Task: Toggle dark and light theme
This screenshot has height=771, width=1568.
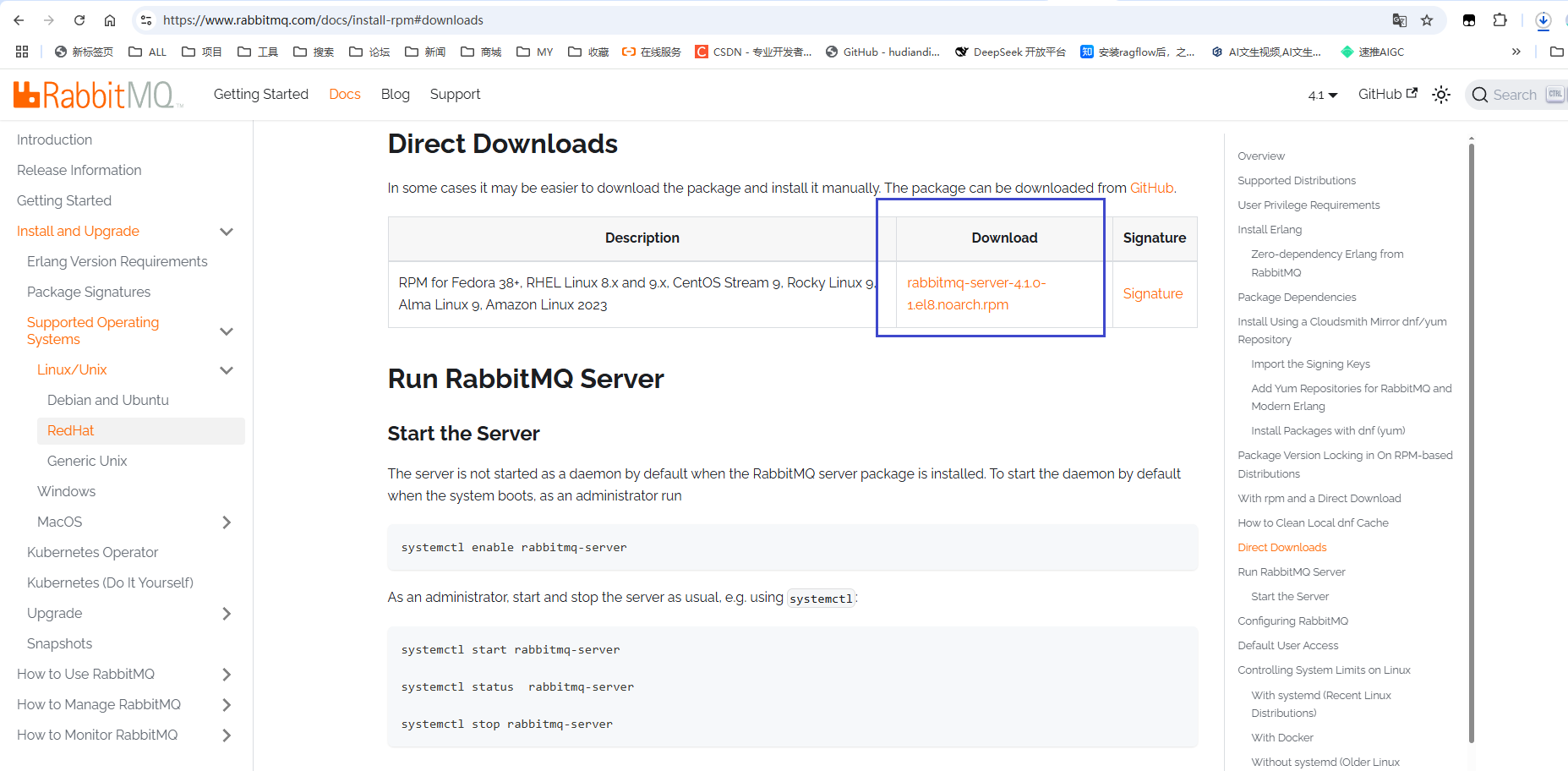Action: pyautogui.click(x=1441, y=95)
